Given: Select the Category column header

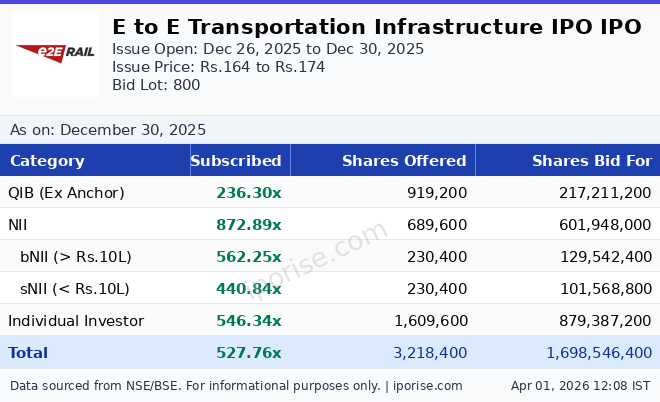Looking at the screenshot, I should coord(47,161).
